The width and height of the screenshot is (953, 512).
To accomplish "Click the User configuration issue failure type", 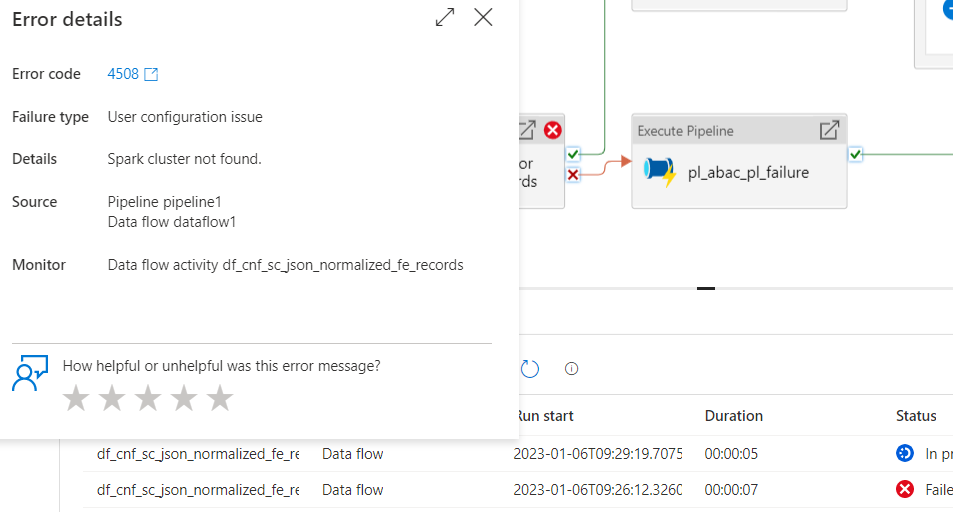I will point(185,117).
